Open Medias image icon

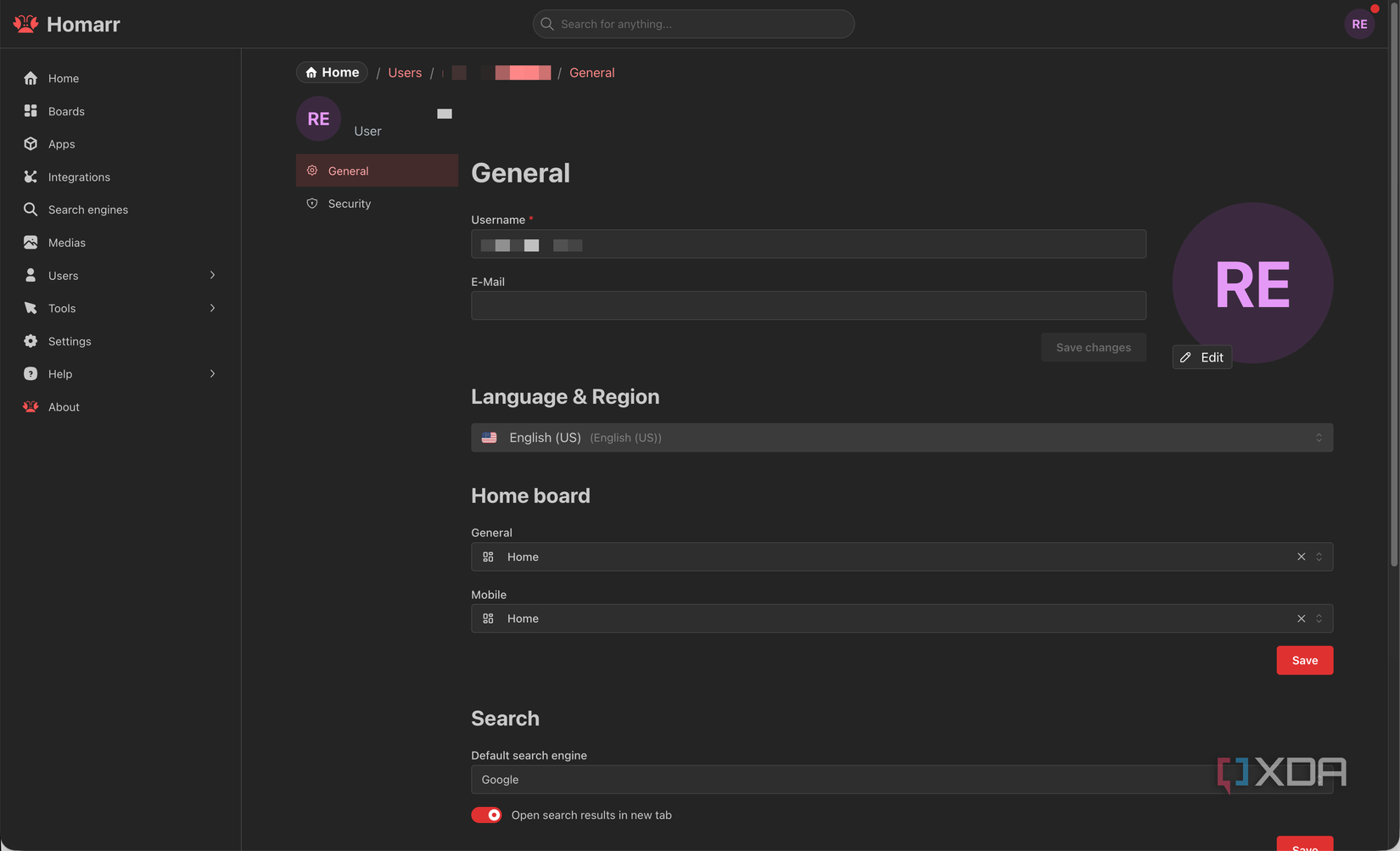click(x=31, y=243)
